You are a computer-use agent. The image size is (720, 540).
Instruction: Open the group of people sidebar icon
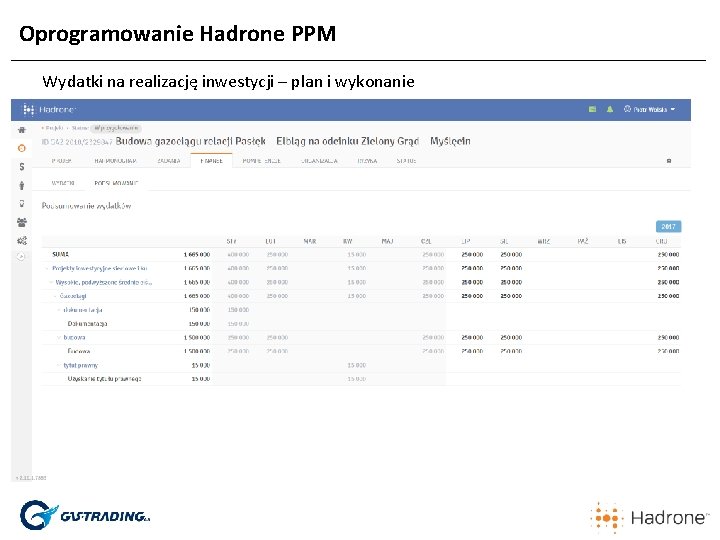click(22, 222)
